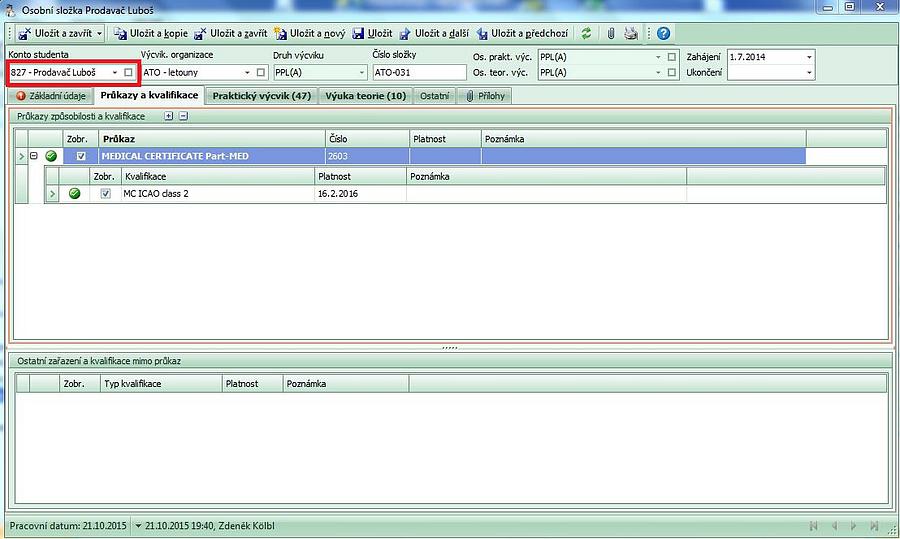
Task: Go to next record arrow in status bar
Action: 853,525
